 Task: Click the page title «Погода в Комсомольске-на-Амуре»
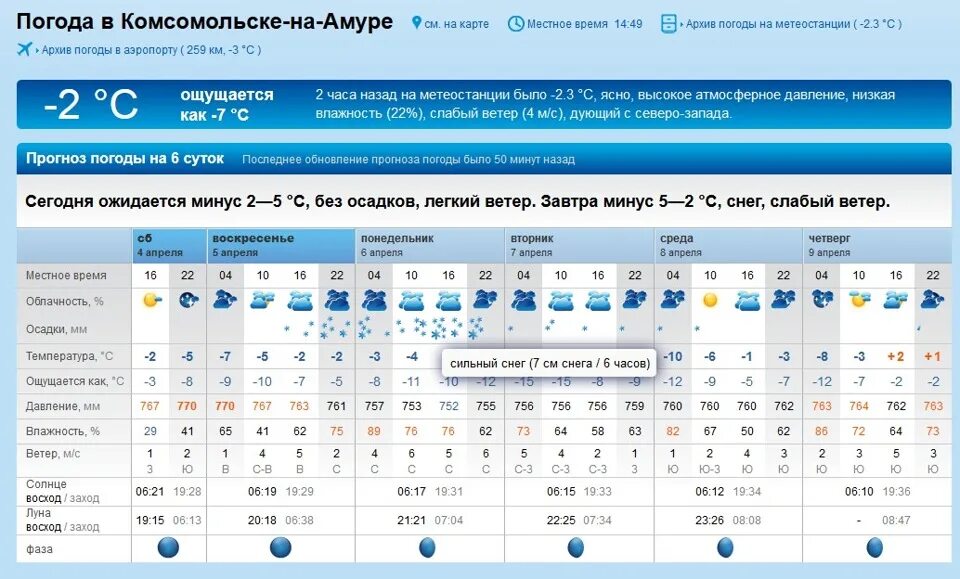tap(204, 21)
